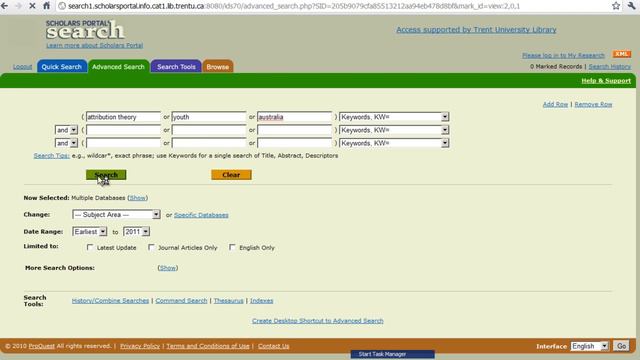Click the orange Clear button

[x=231, y=175]
